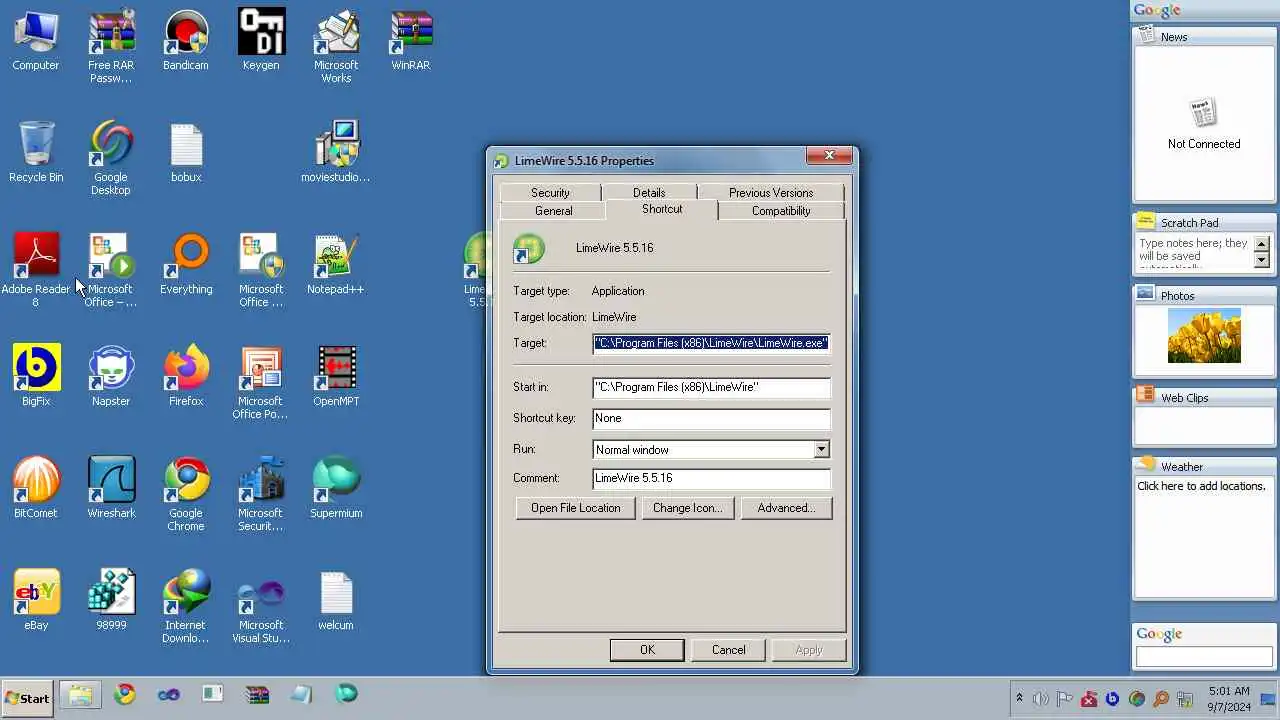This screenshot has width=1280, height=720.
Task: Close the LimeWire Properties dialog
Action: [829, 155]
